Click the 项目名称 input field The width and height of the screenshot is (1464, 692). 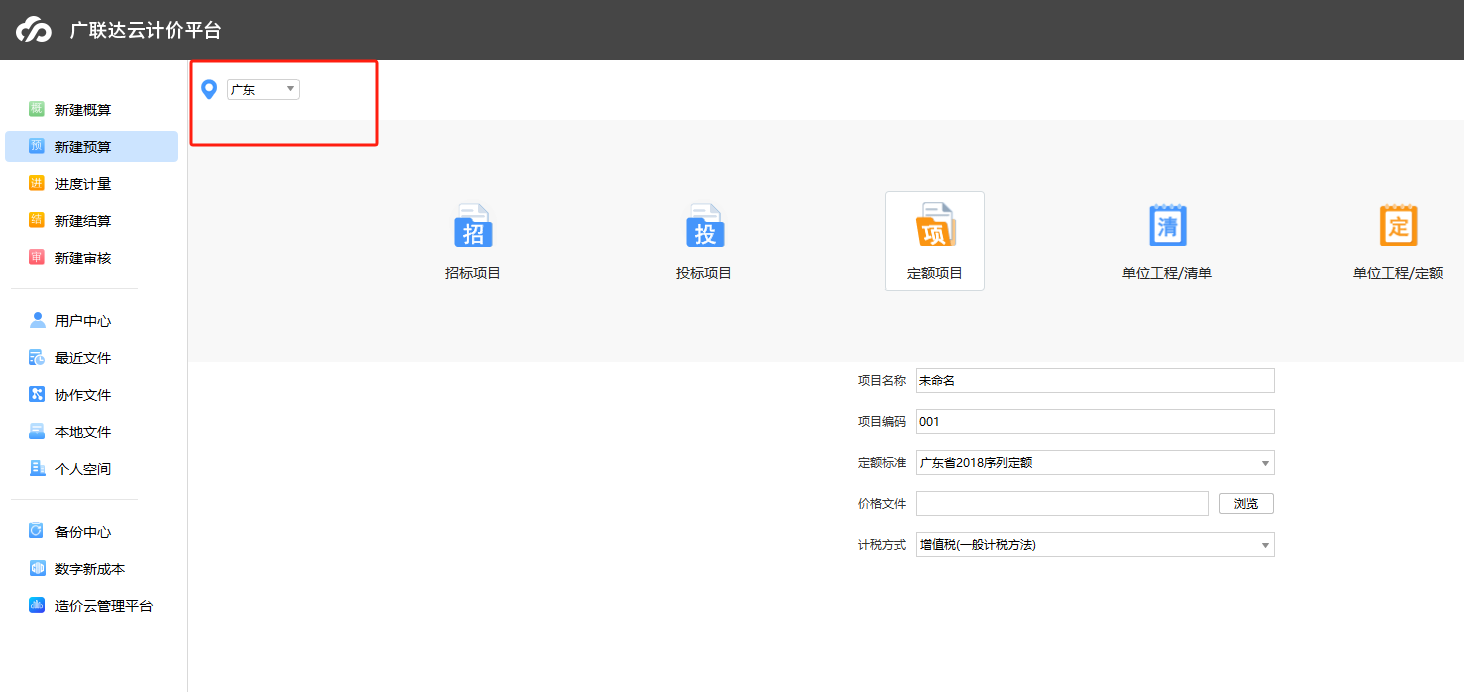[1095, 380]
